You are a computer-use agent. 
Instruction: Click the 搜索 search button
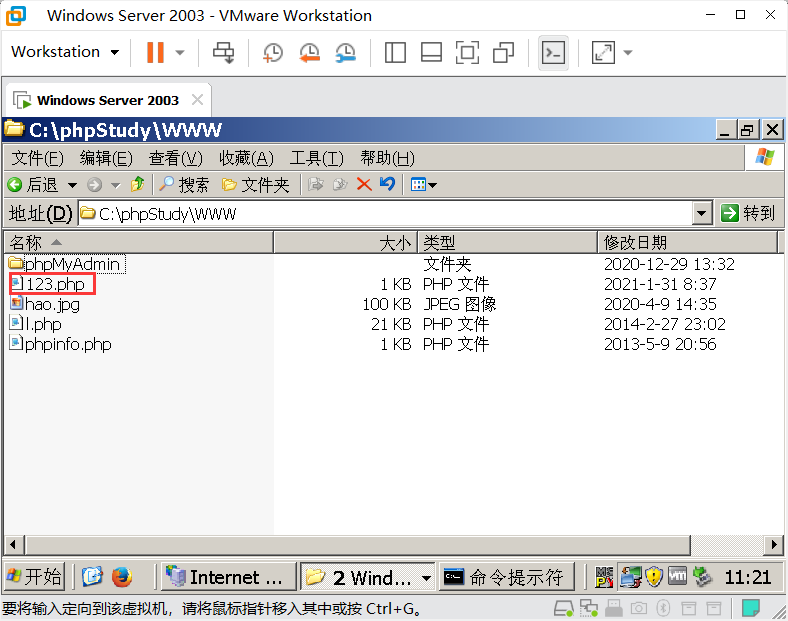click(x=183, y=185)
